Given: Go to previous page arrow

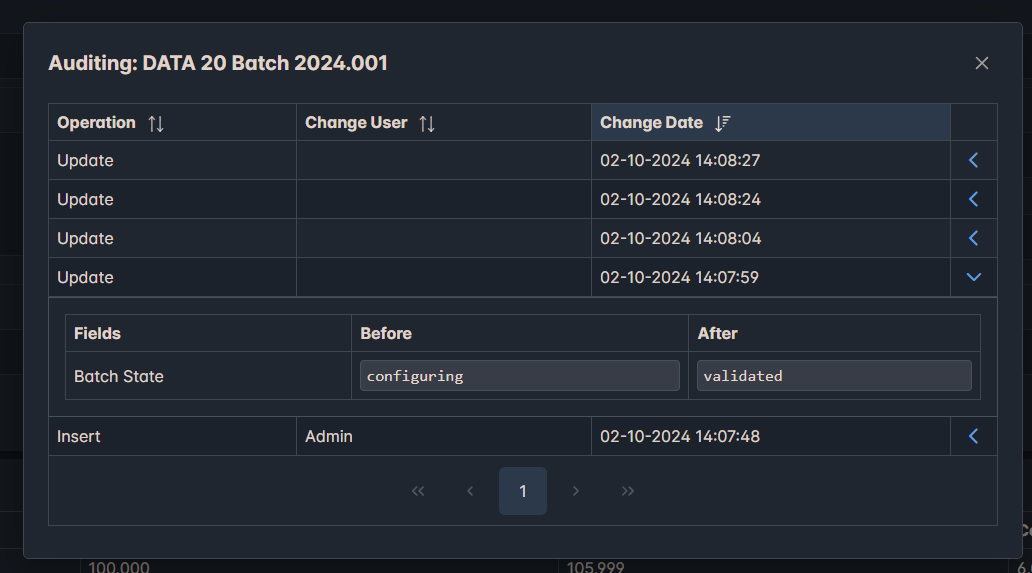Looking at the screenshot, I should [470, 491].
